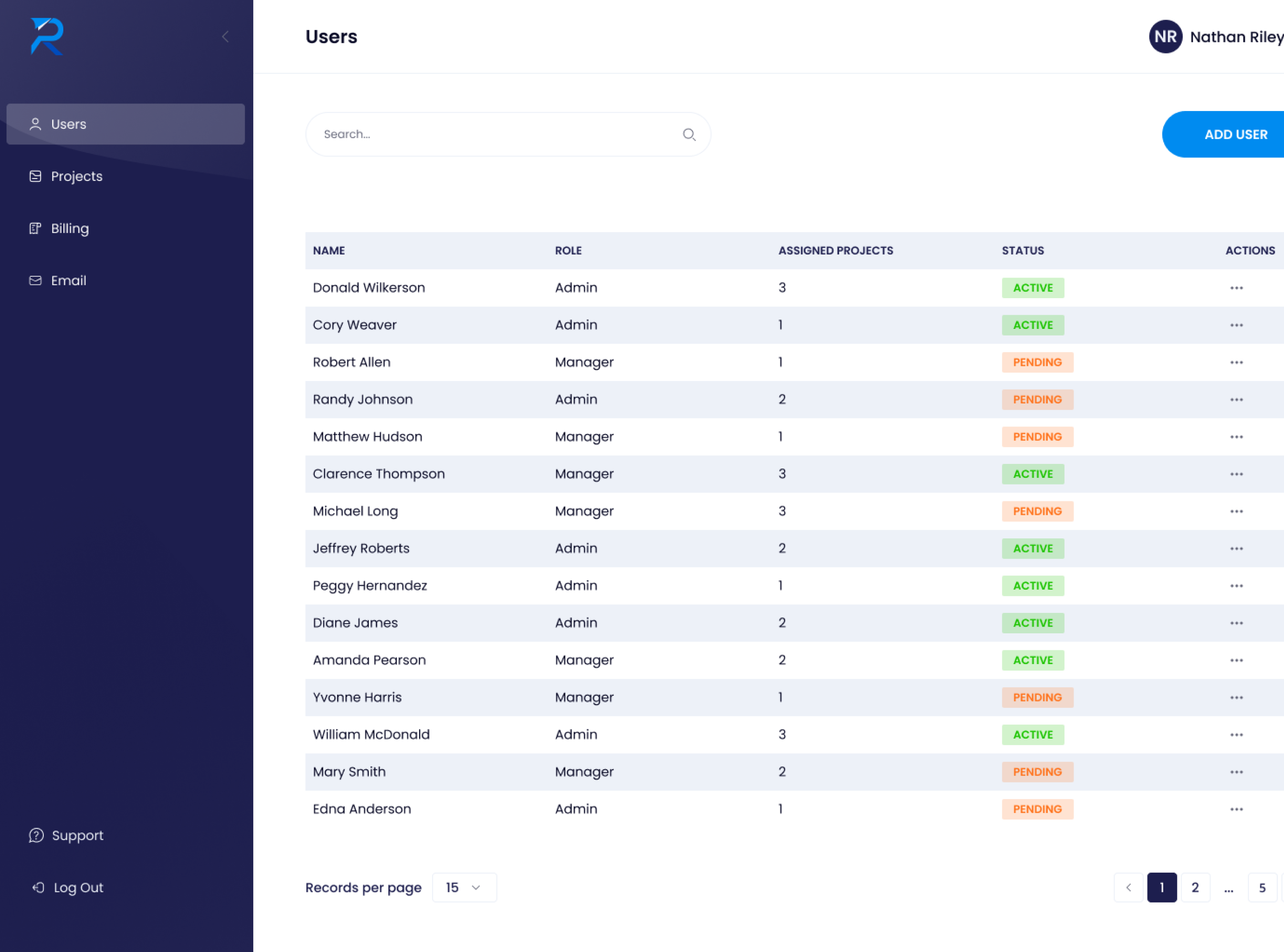Click the Support question mark icon
This screenshot has height=952, width=1284.
pos(36,835)
